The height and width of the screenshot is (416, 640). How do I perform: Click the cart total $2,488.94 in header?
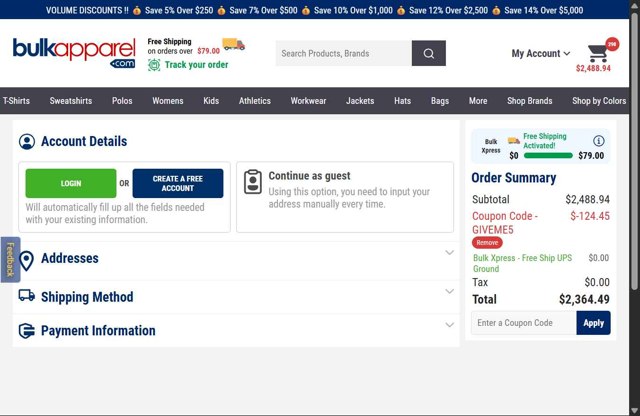(x=593, y=69)
